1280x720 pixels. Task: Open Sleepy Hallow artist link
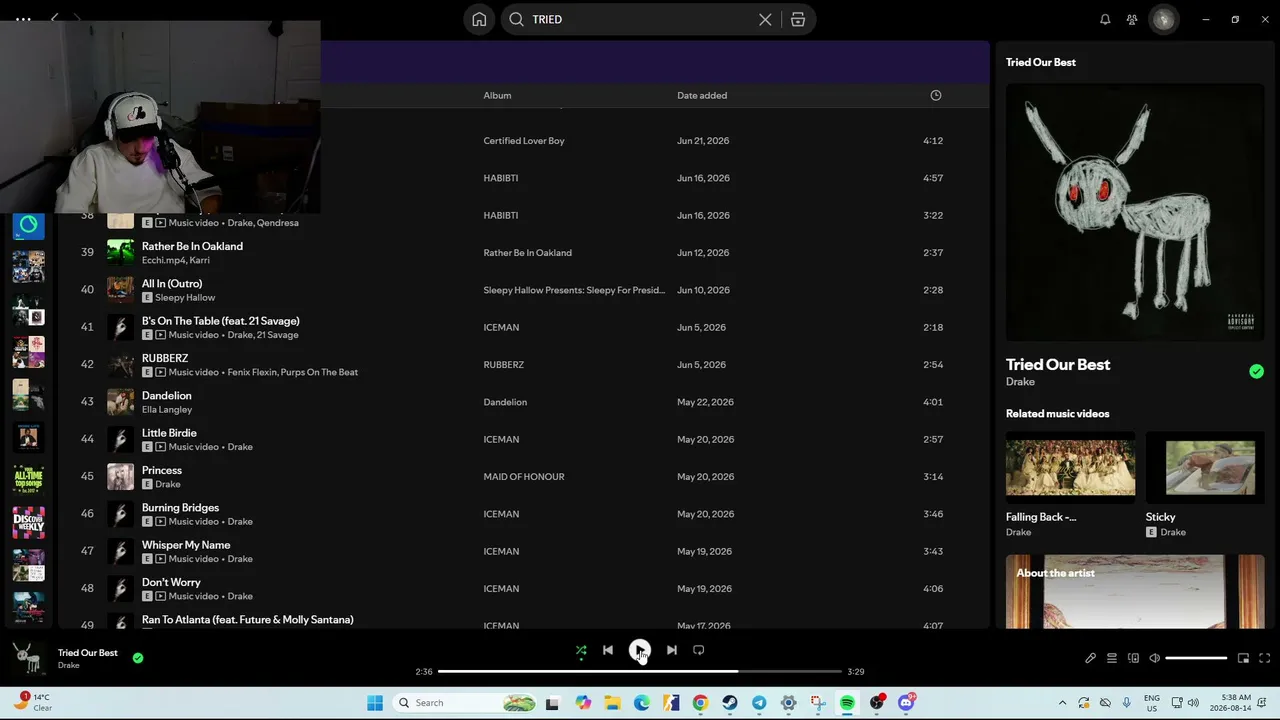click(185, 298)
